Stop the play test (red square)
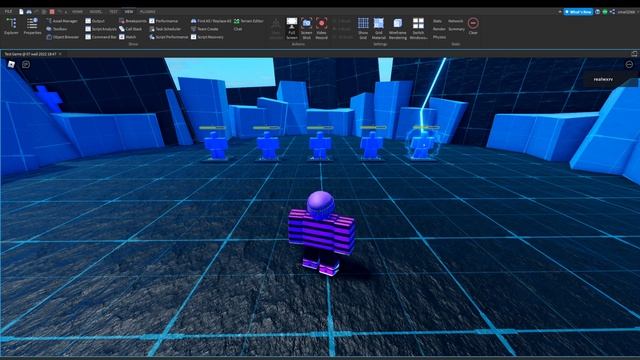The width and height of the screenshot is (640, 360). click(52, 11)
